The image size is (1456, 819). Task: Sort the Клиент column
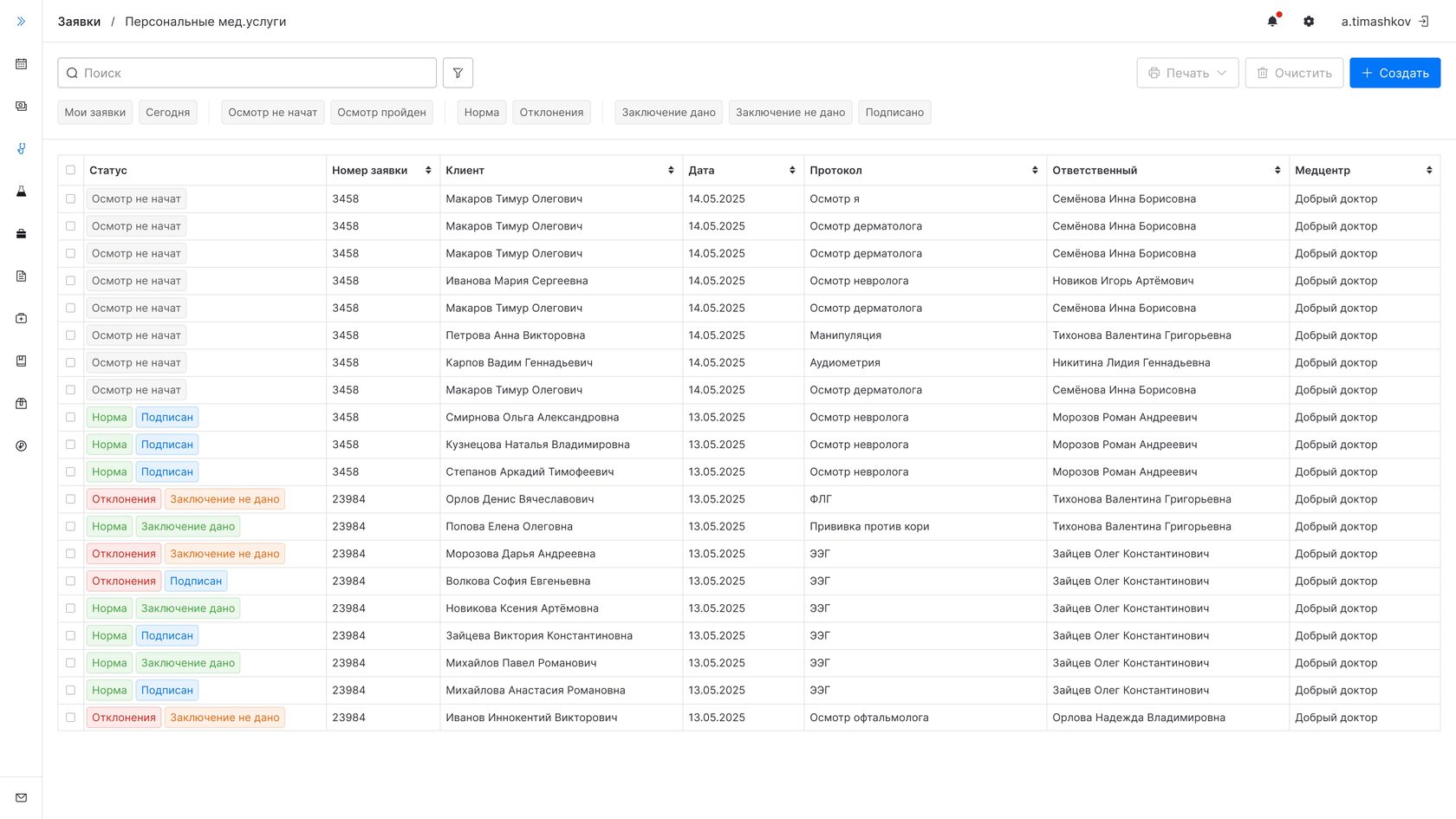[x=671, y=171]
